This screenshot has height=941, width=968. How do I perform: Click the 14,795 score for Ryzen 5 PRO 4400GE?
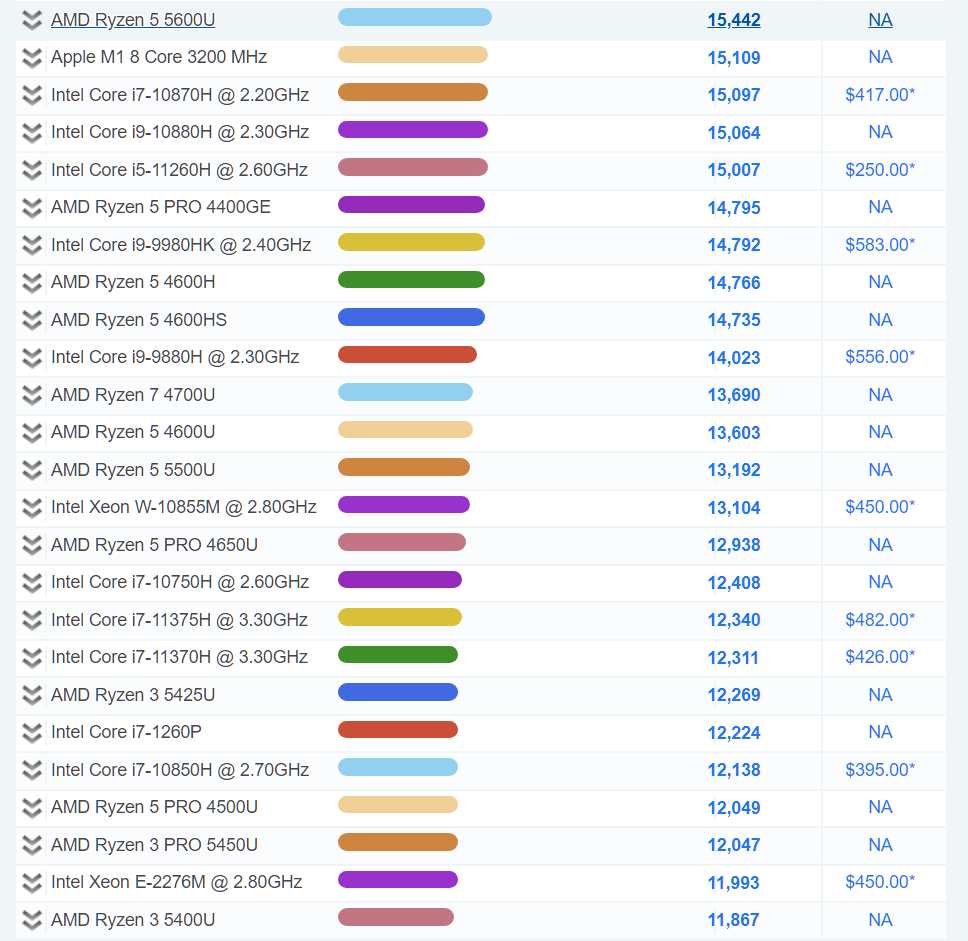tap(733, 207)
